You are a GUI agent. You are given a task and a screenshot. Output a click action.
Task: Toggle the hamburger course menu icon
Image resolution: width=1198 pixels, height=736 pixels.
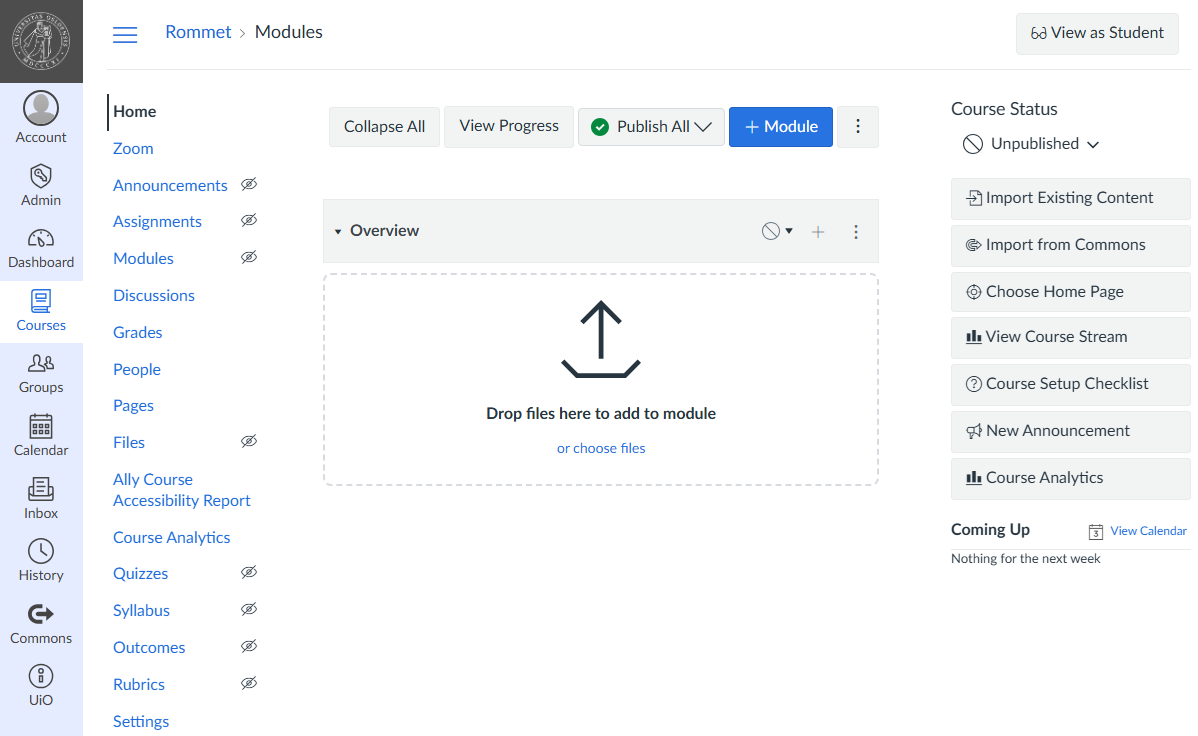pos(125,34)
